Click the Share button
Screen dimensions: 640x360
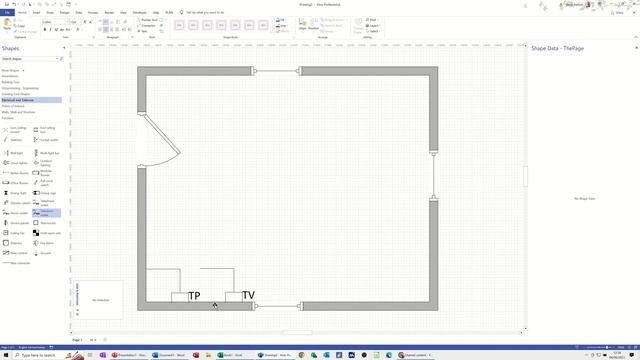(618, 13)
